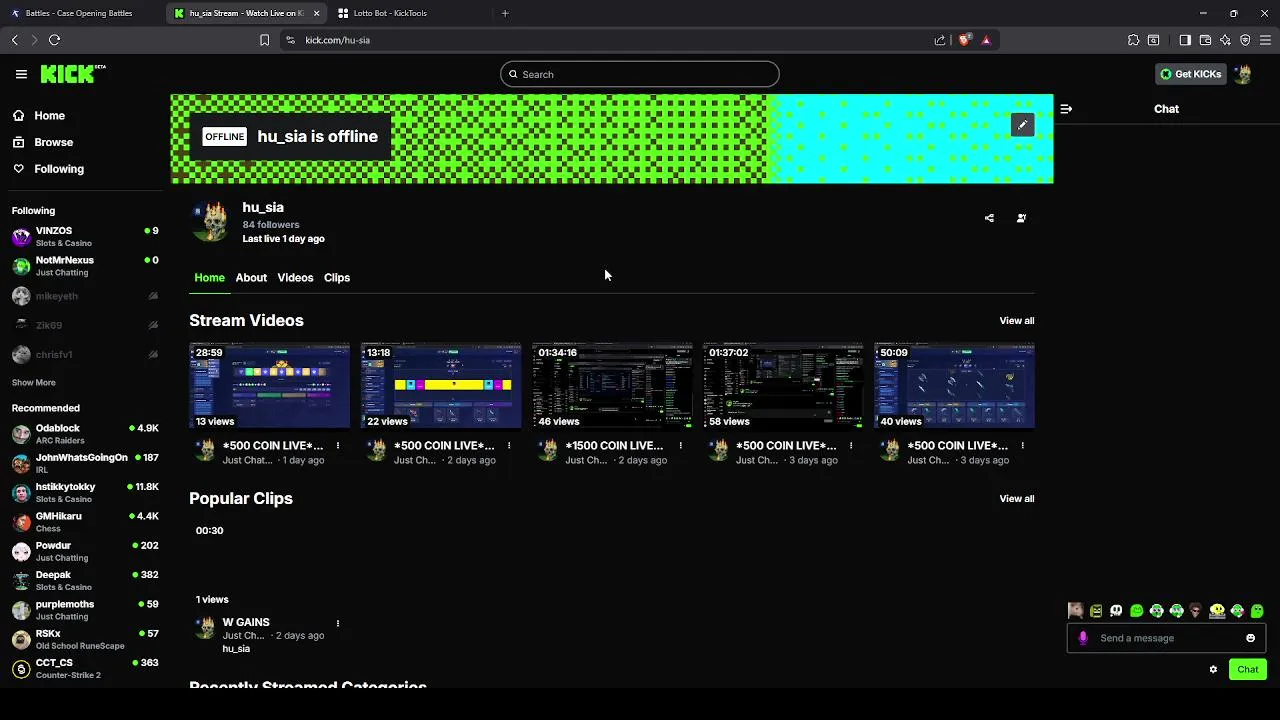Open the hamburger menu beside the Kick logo
Screen dimensions: 1280x720
21,74
